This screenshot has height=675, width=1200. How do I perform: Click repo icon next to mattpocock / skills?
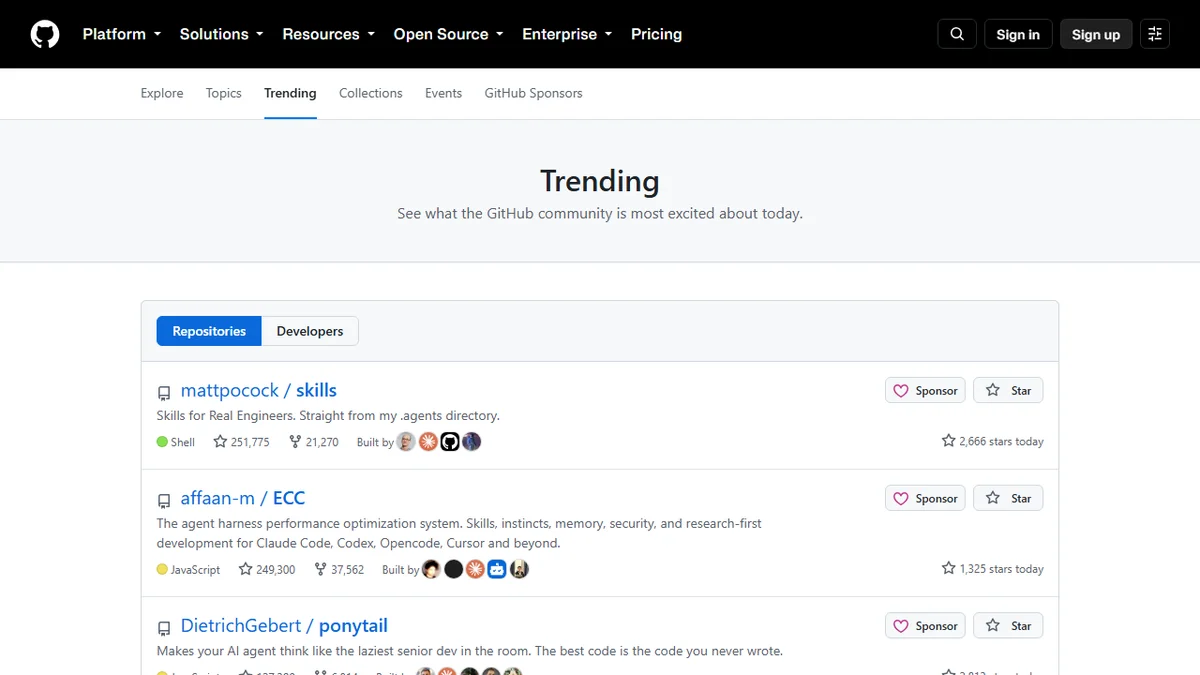[x=164, y=393]
